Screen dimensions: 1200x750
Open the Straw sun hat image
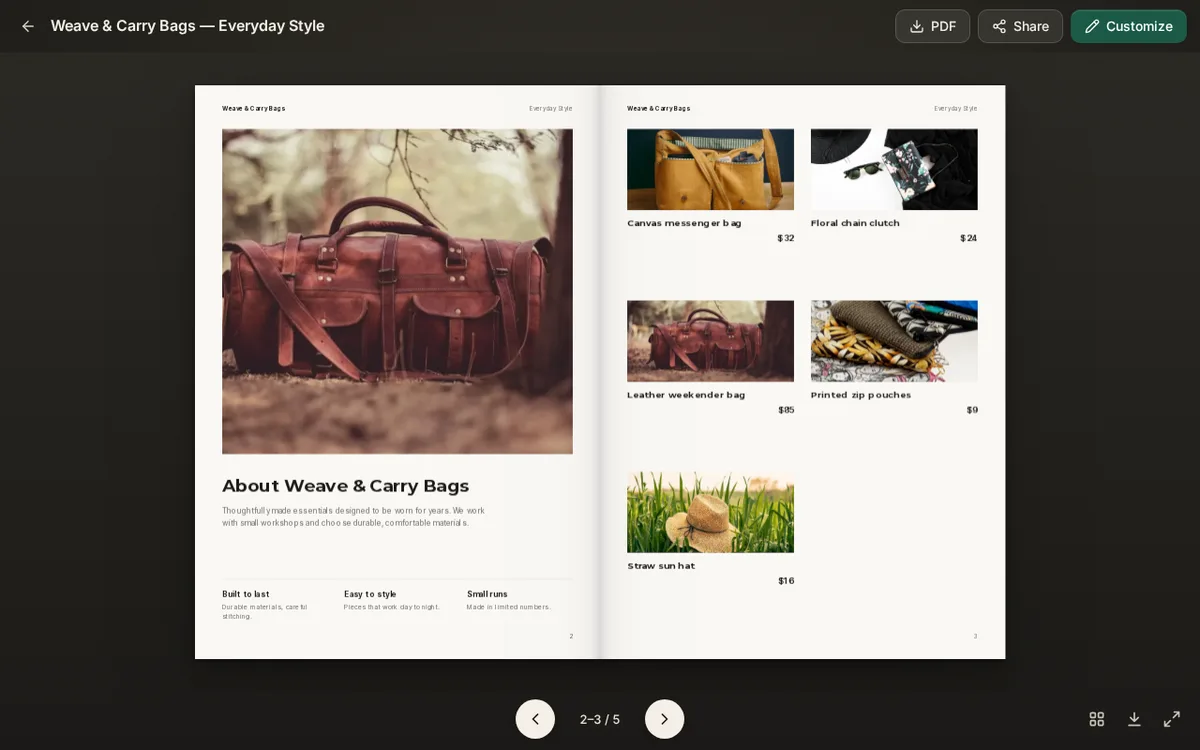710,512
